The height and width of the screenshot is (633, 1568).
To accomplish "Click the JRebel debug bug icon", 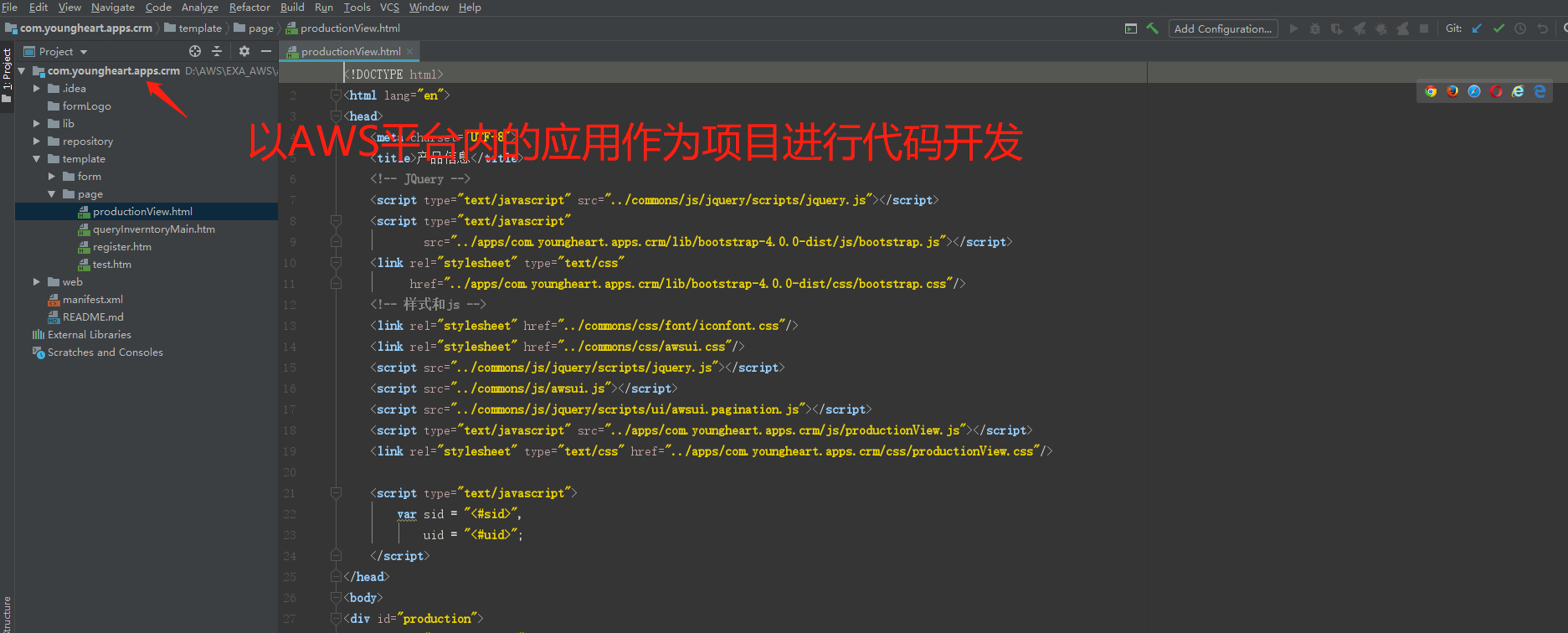I will (1380, 28).
